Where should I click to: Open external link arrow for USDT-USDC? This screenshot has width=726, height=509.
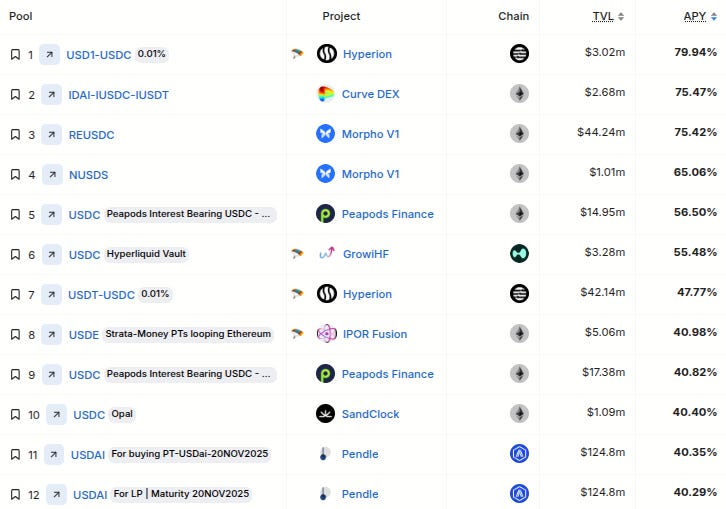coord(51,295)
